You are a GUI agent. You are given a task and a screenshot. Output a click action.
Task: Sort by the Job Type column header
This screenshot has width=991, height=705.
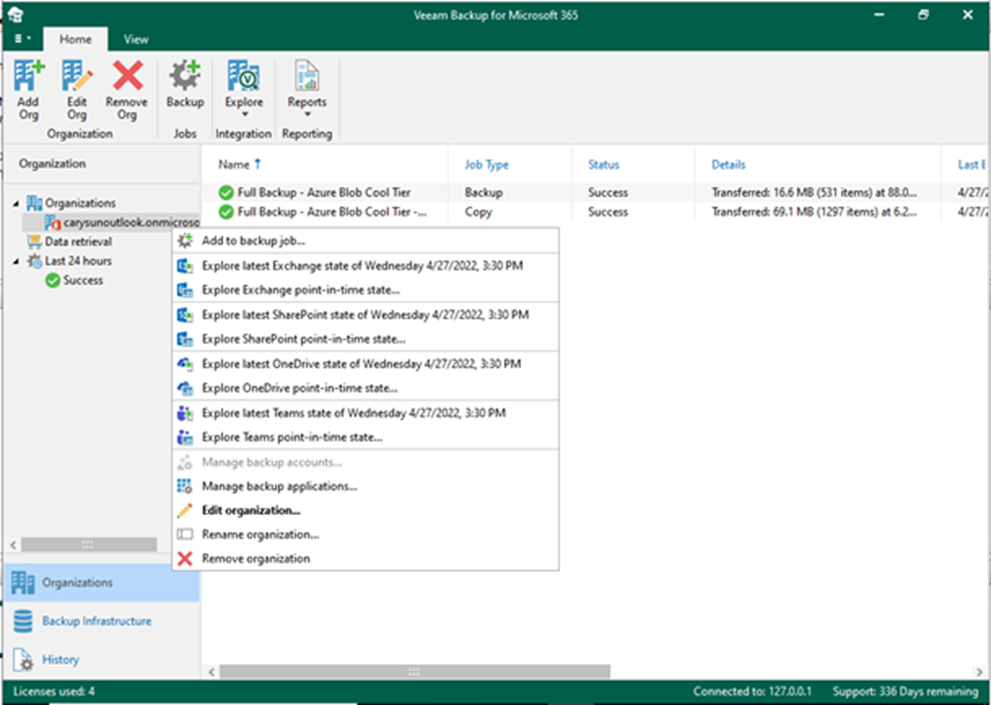click(x=487, y=164)
